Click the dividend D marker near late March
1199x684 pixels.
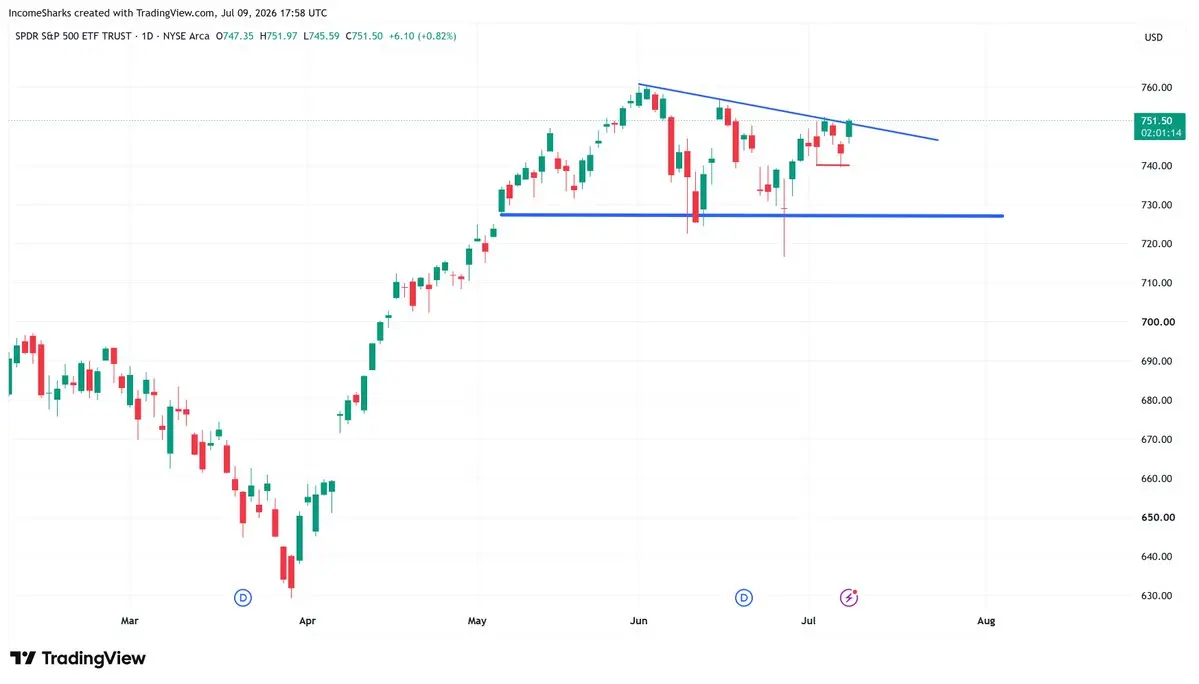(242, 598)
